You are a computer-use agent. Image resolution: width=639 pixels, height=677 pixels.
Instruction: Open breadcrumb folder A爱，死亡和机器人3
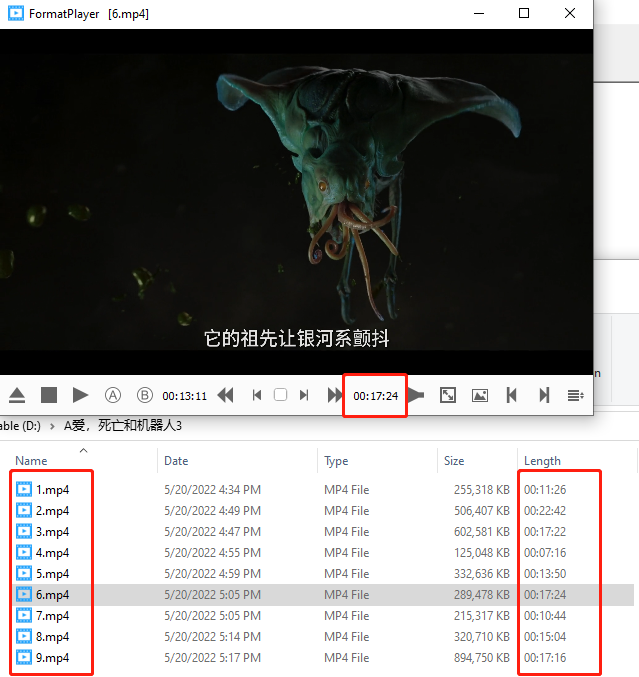(x=123, y=426)
